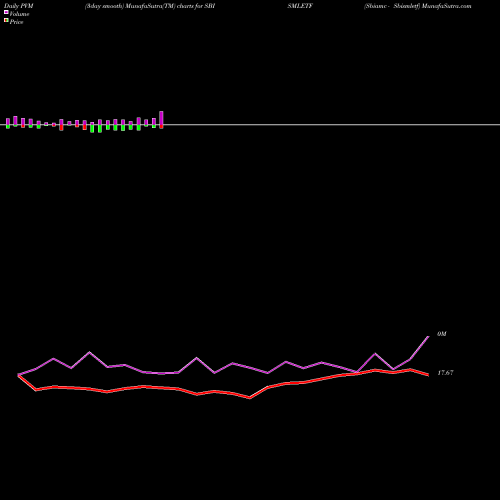Viewport: 500px width, 500px height.
Task: Click the '0M' volume end label
Action: click(x=442, y=334)
